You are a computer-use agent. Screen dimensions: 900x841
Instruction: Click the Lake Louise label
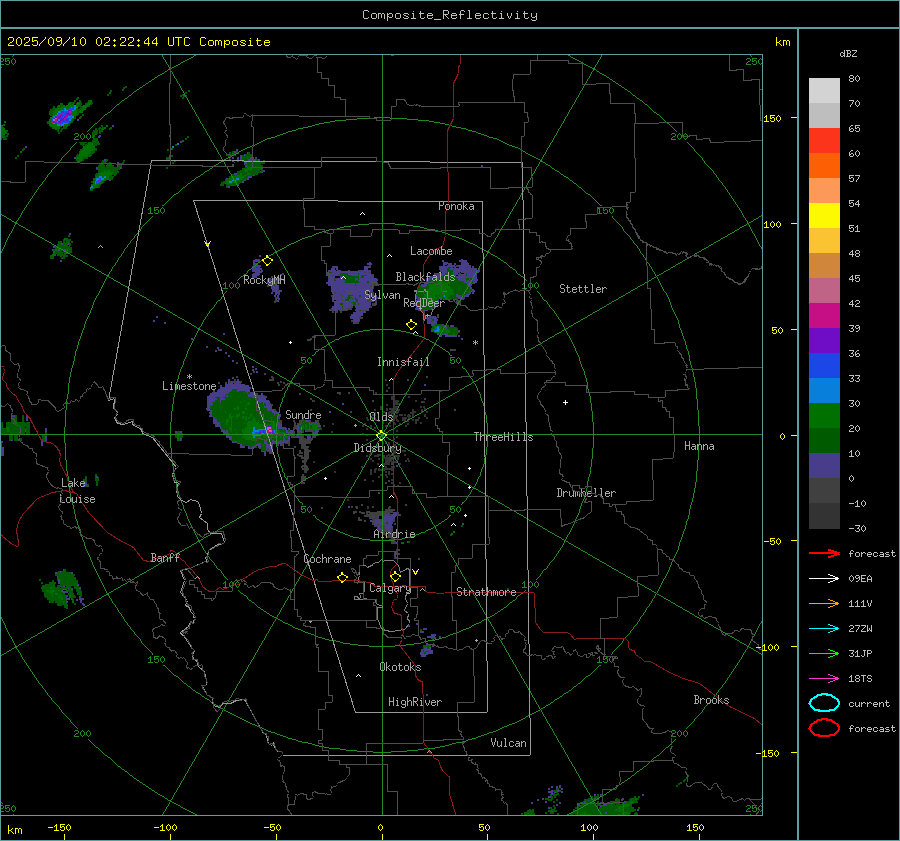click(x=77, y=491)
